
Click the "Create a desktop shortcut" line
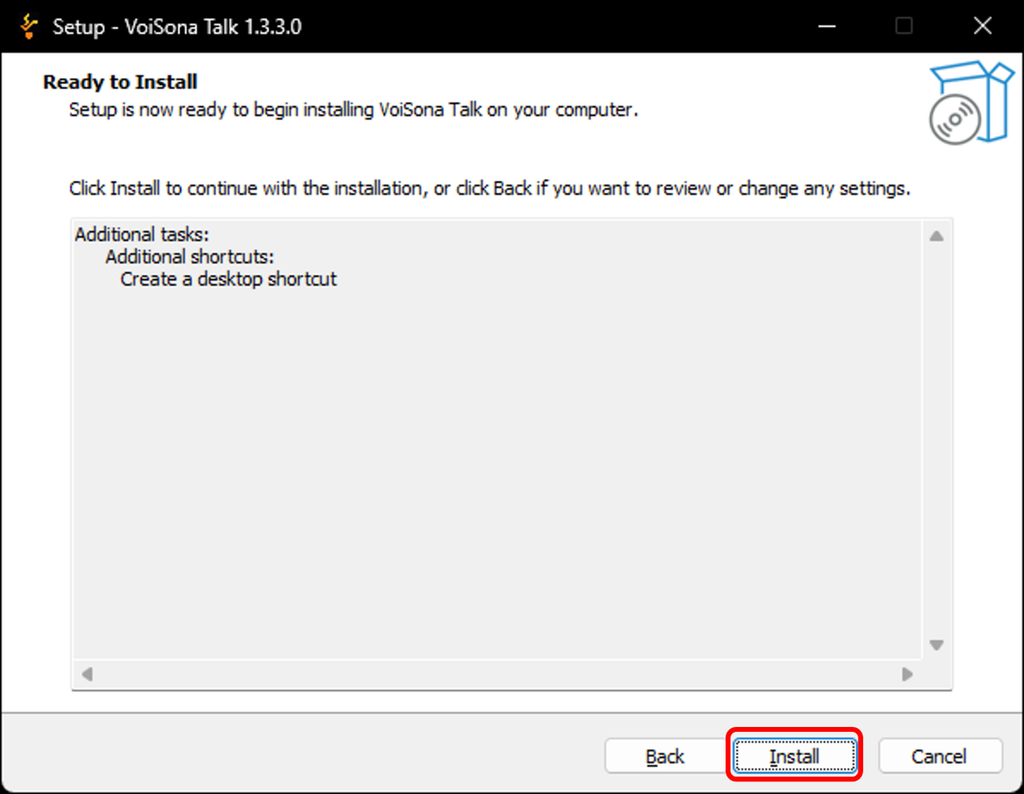click(228, 279)
